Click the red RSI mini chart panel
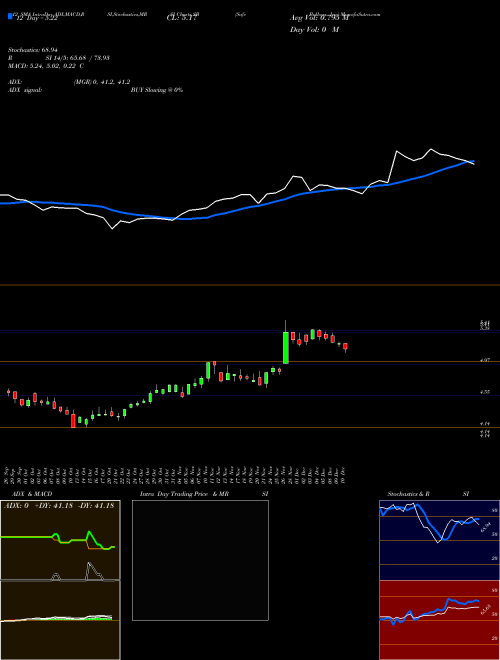The image size is (500, 660). [439, 620]
